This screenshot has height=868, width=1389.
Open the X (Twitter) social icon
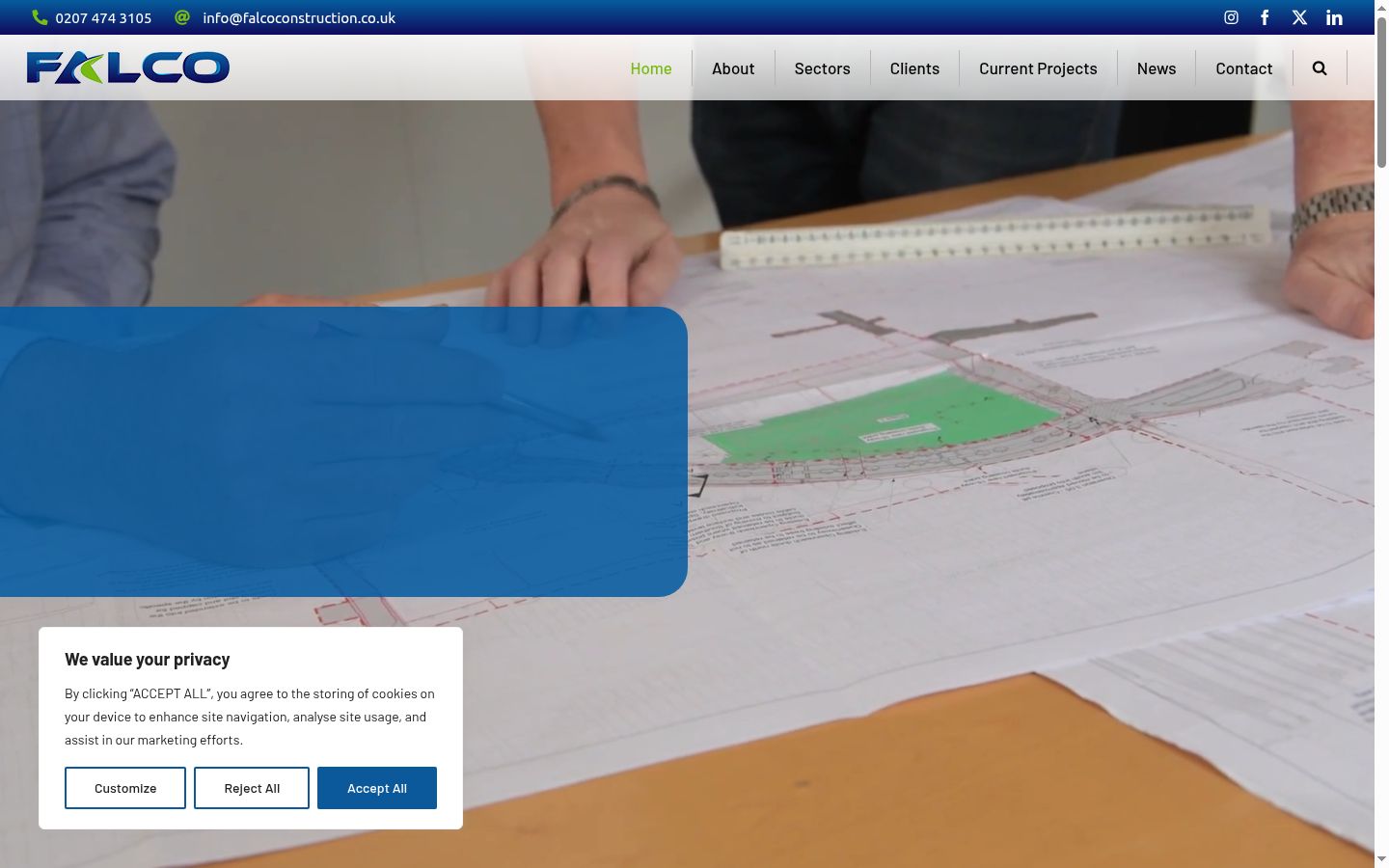click(1299, 17)
